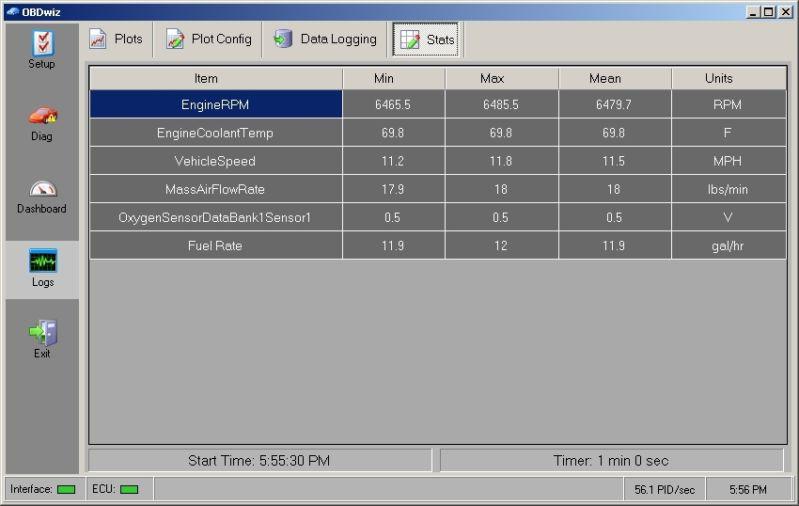Viewport: 799px width, 506px height.
Task: Select the OxygenSensorDataBank1Sensor1 row
Action: coord(216,217)
